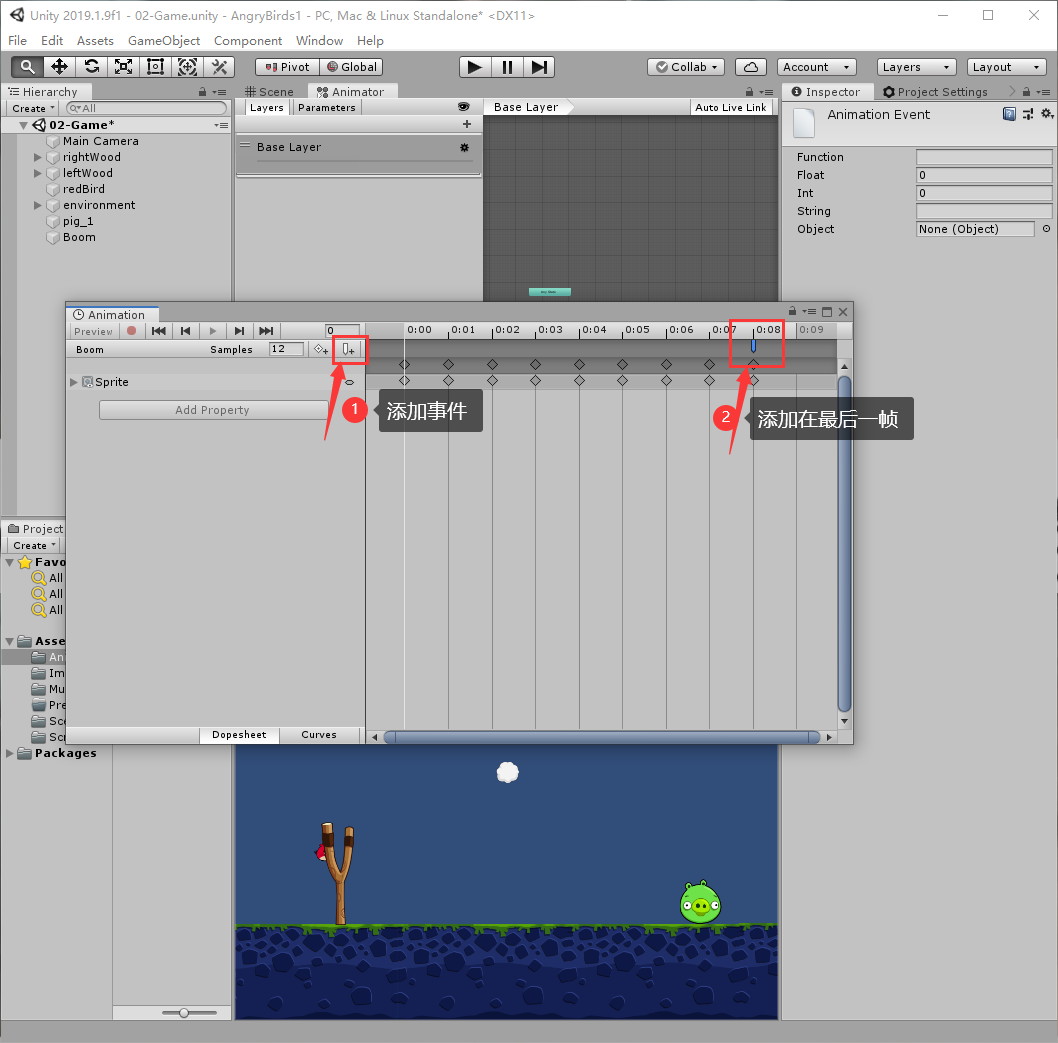Image resolution: width=1058 pixels, height=1043 pixels.
Task: Open the Layout dropdown
Action: pyautogui.click(x=1006, y=67)
